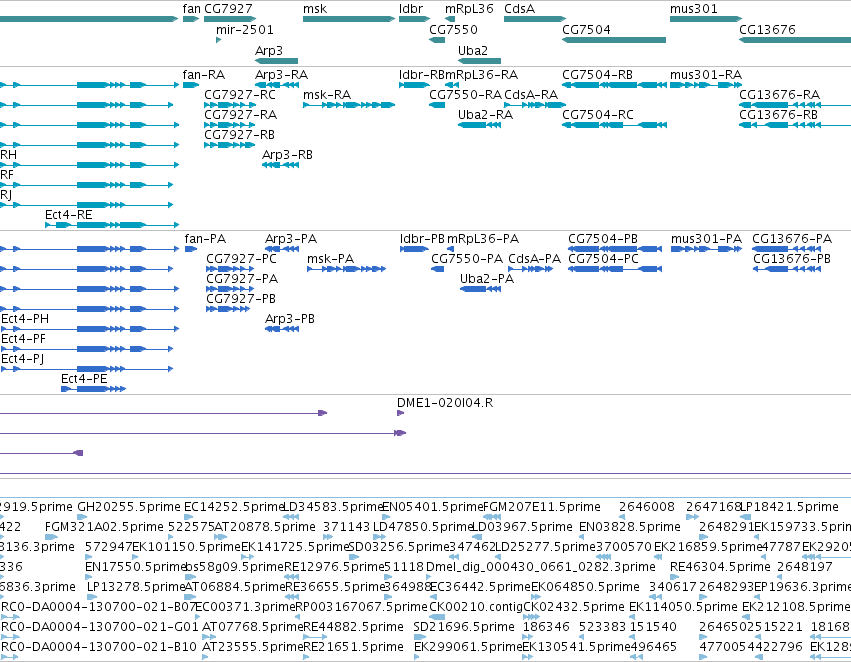Open the mus301 gene label
This screenshot has height=662, width=851.
pyautogui.click(x=694, y=9)
